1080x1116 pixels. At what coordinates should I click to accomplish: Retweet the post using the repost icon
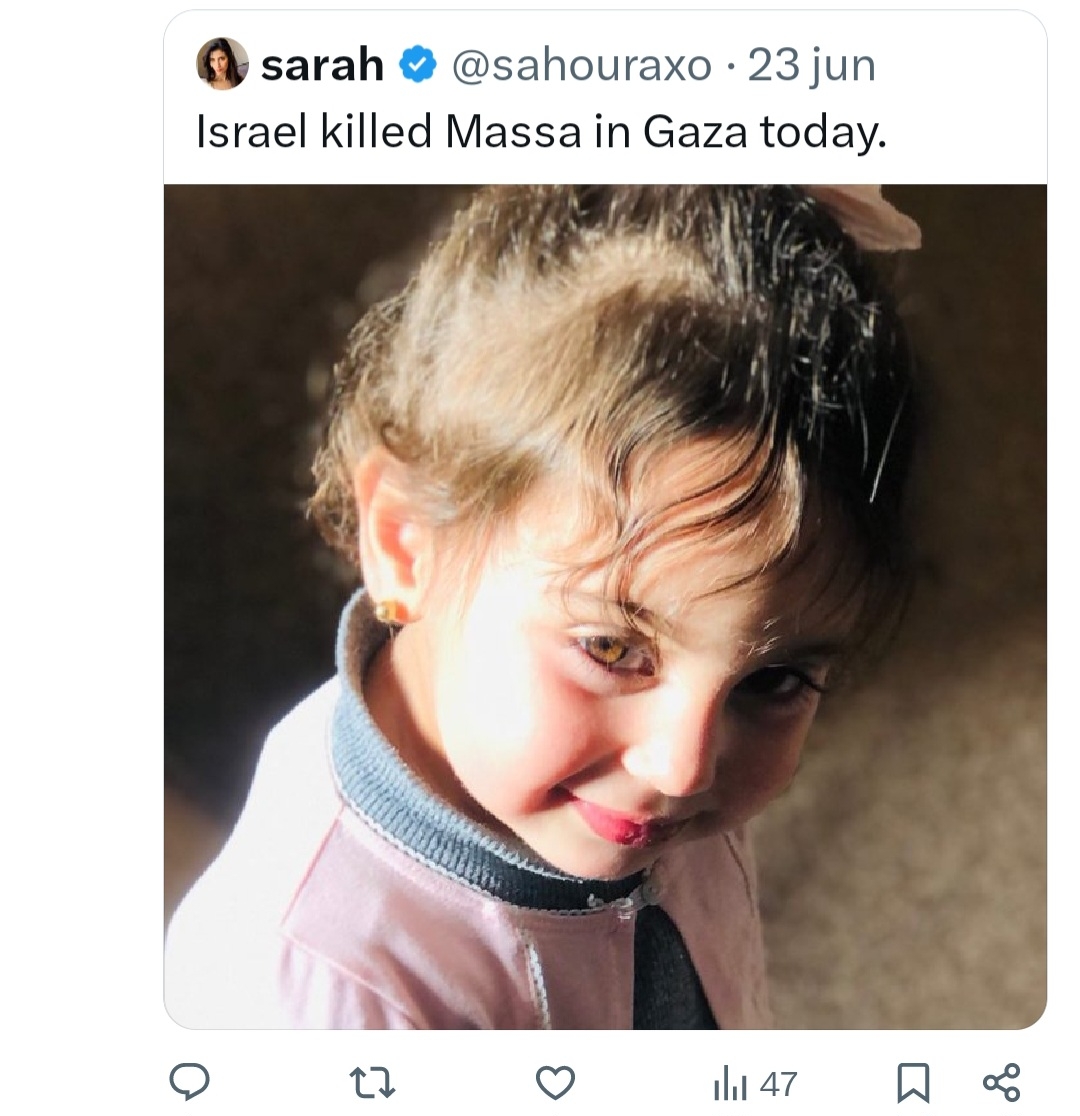point(371,1082)
